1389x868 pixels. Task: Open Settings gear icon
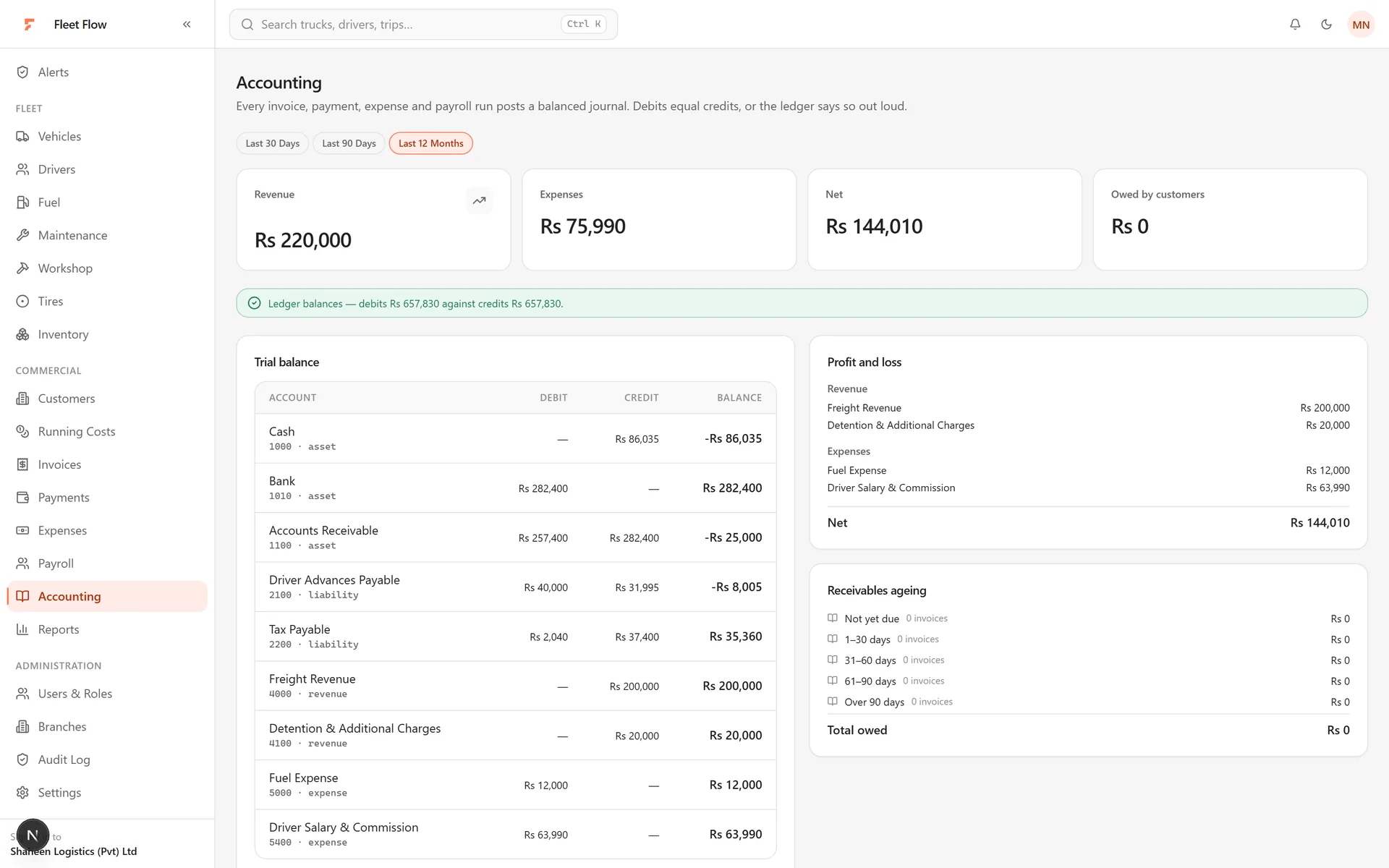tap(23, 793)
